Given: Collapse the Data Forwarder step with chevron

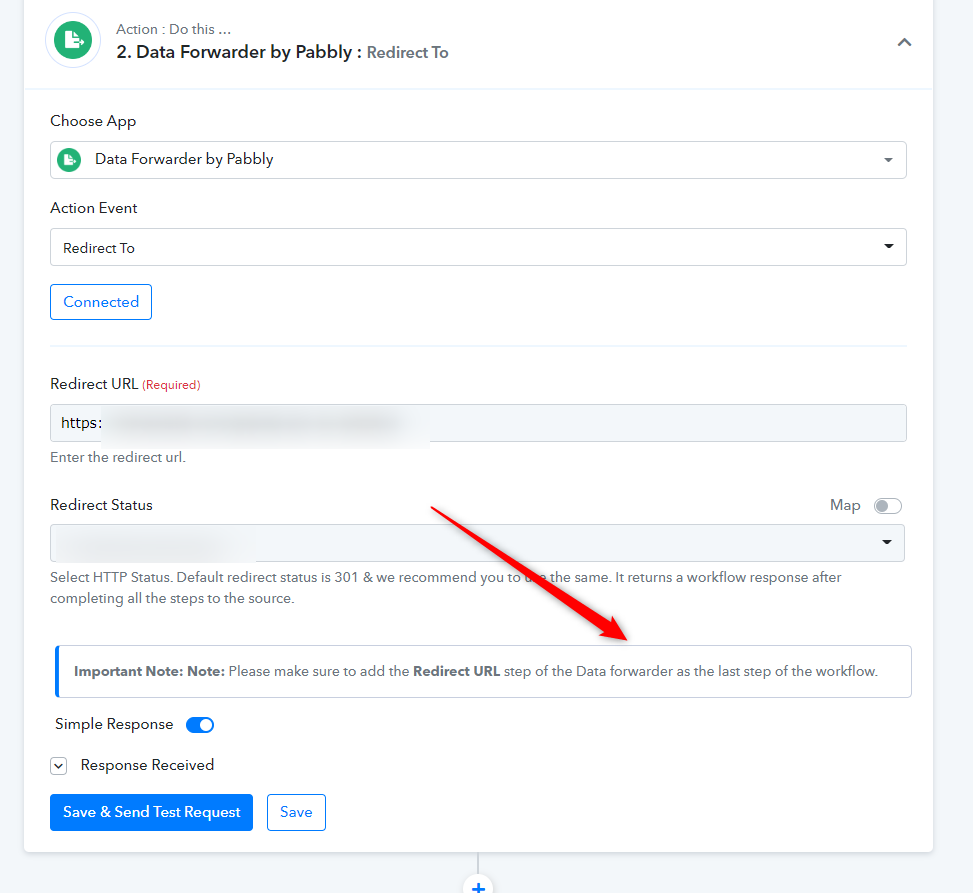Looking at the screenshot, I should click(x=904, y=42).
